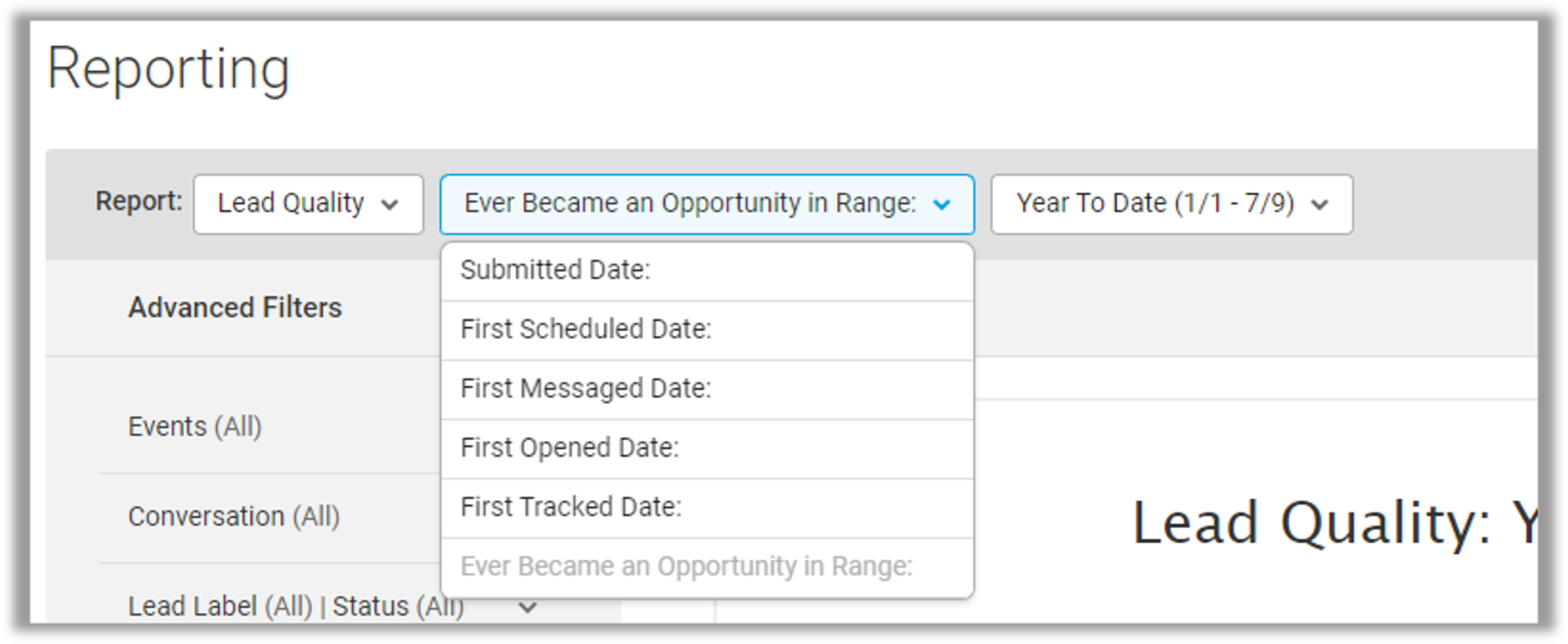Select First Tracked Date option

tap(573, 505)
